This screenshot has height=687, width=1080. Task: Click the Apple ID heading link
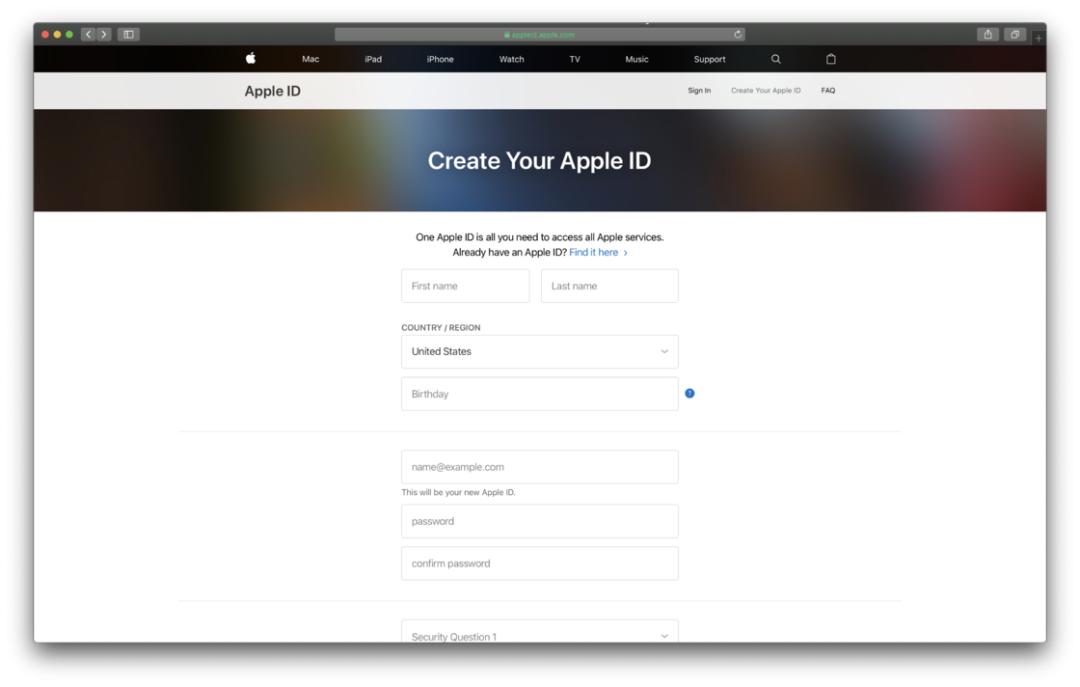(273, 91)
